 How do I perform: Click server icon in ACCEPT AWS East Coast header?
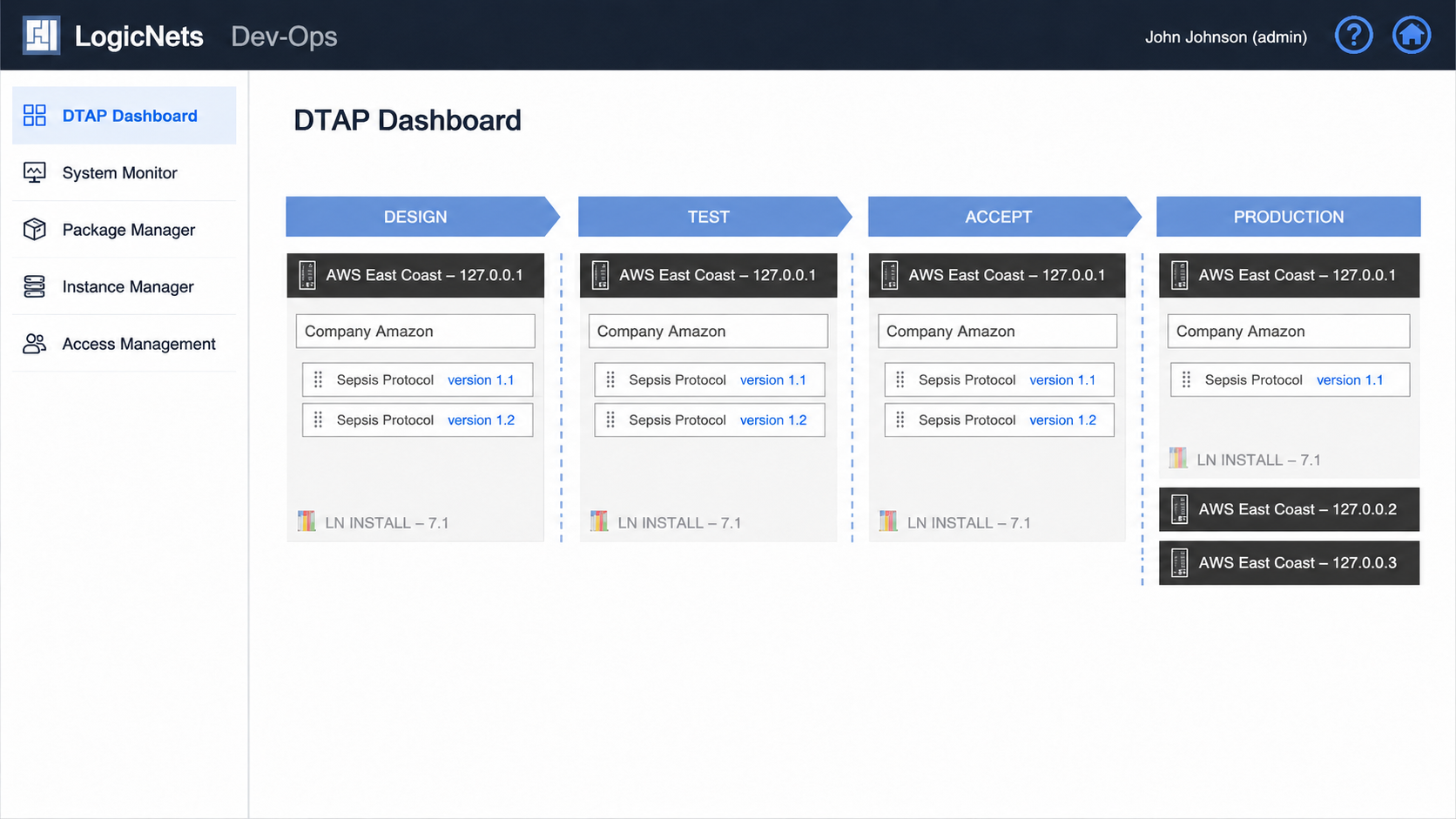pyautogui.click(x=889, y=275)
